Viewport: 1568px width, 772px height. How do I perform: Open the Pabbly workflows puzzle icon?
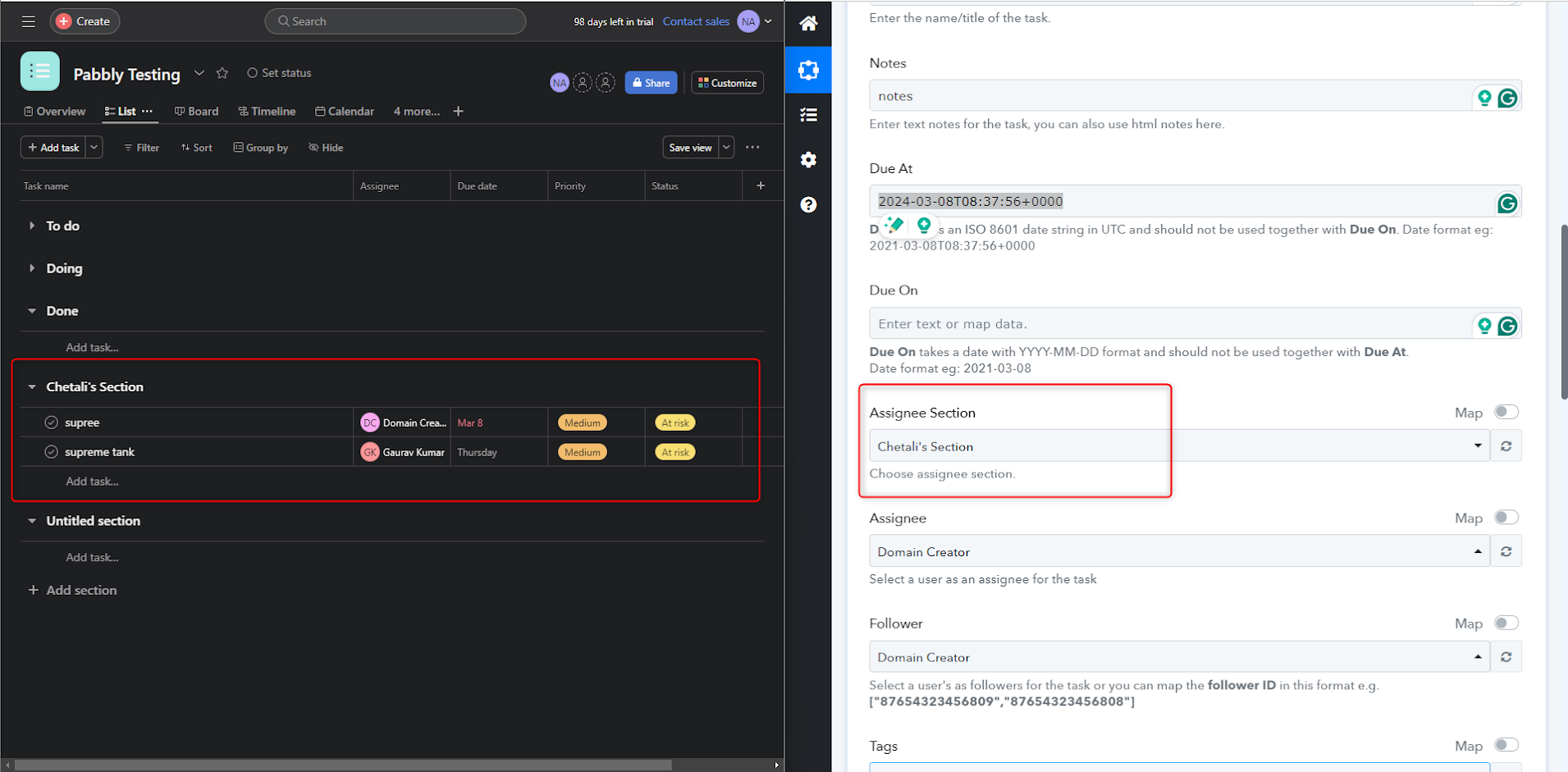pyautogui.click(x=808, y=70)
